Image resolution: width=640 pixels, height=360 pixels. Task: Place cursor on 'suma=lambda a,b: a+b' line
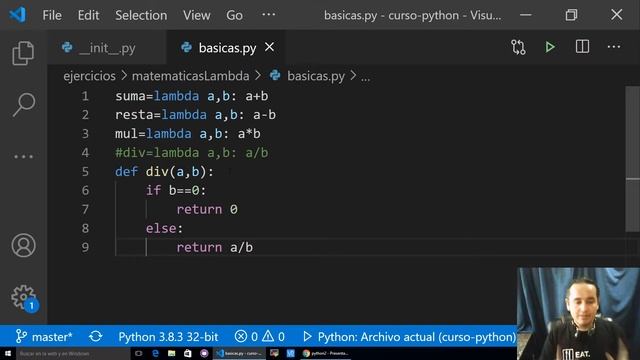coord(191,96)
